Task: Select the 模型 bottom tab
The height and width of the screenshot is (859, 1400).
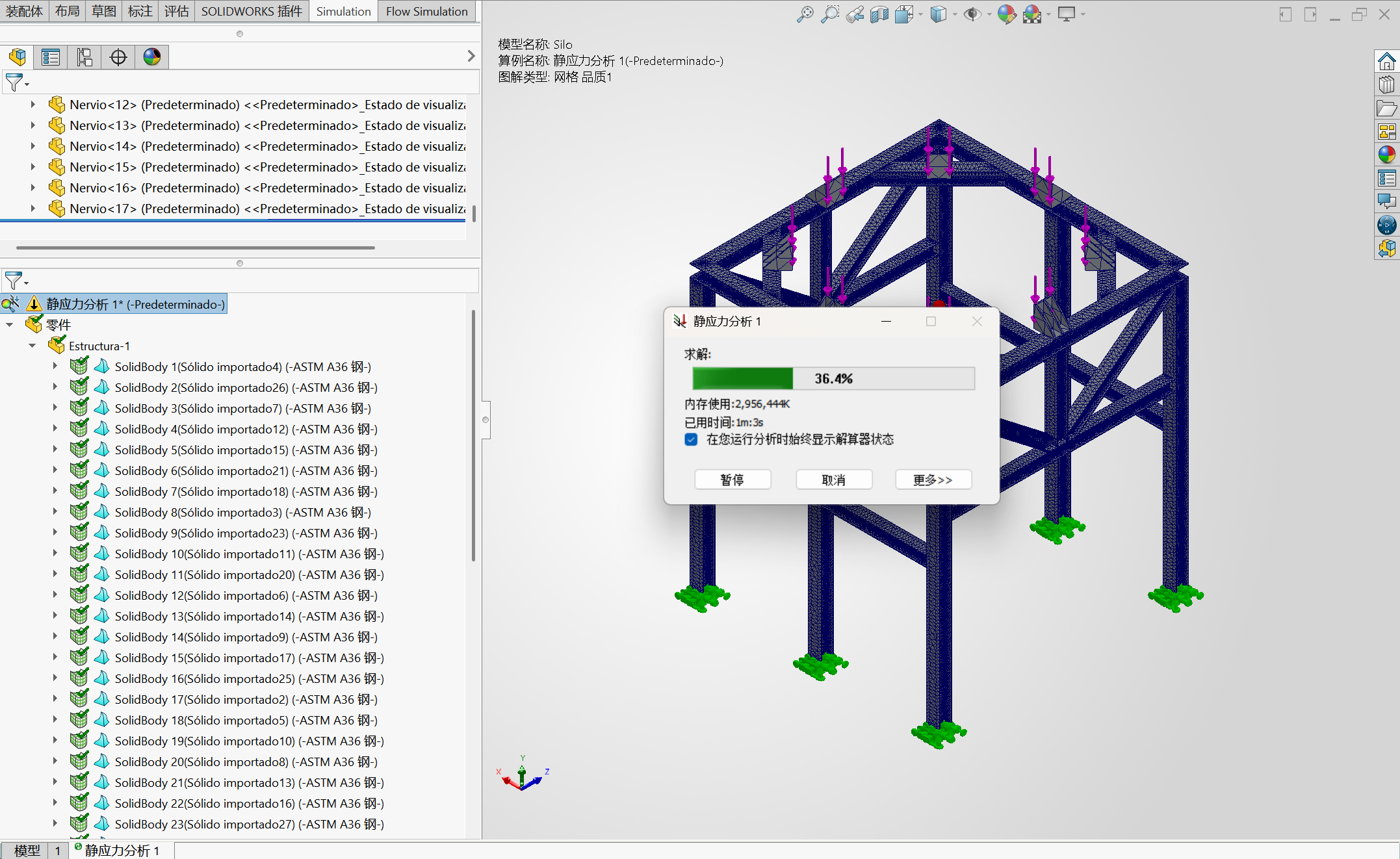Action: pos(27,850)
